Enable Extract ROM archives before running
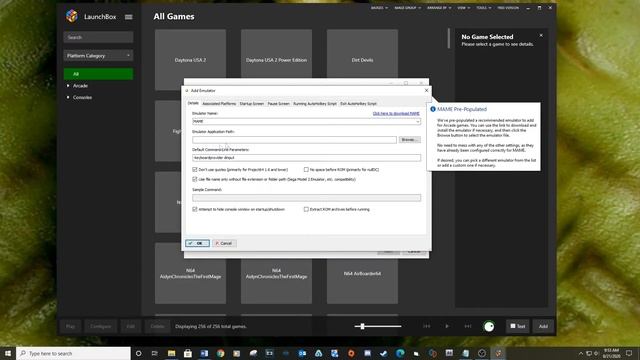Screen dimensions: 640x360 pyautogui.click(x=306, y=209)
